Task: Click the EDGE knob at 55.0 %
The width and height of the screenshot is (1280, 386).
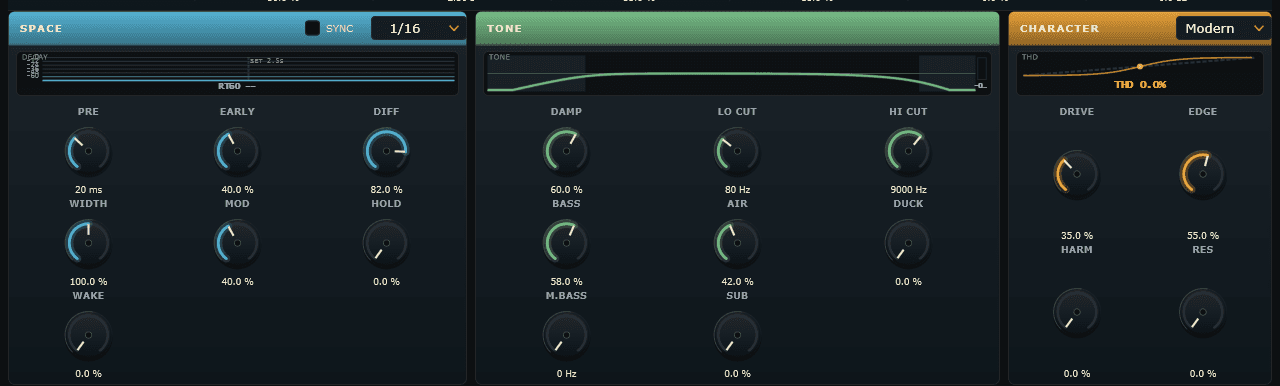Action: [x=1202, y=175]
